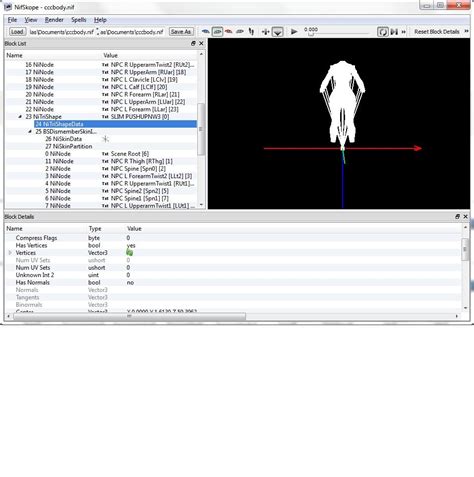
Task: Click the Has Normals no value
Action: click(x=130, y=283)
